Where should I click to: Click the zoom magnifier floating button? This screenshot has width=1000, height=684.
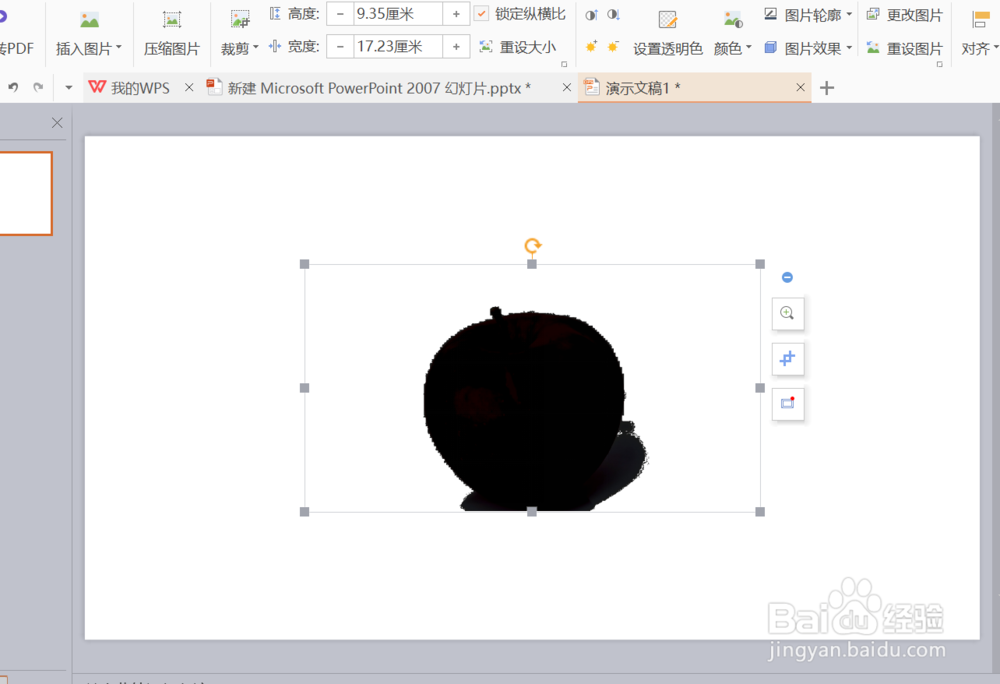788,314
